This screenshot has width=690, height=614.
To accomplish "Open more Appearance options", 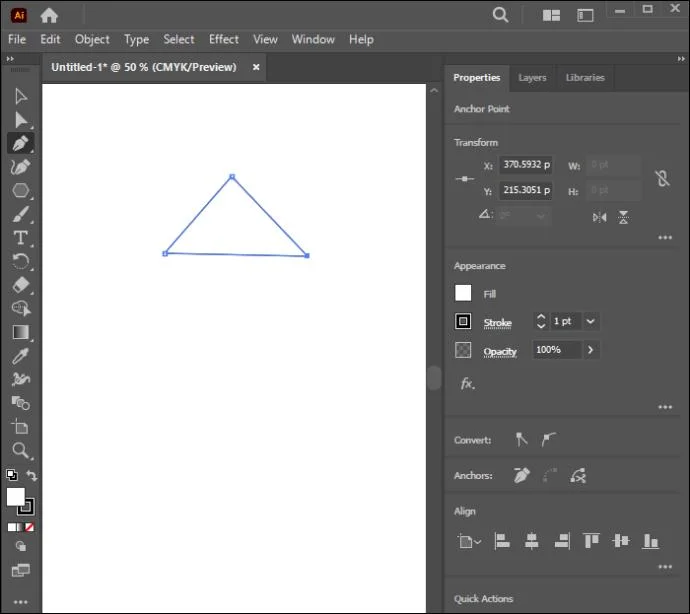I will [664, 407].
